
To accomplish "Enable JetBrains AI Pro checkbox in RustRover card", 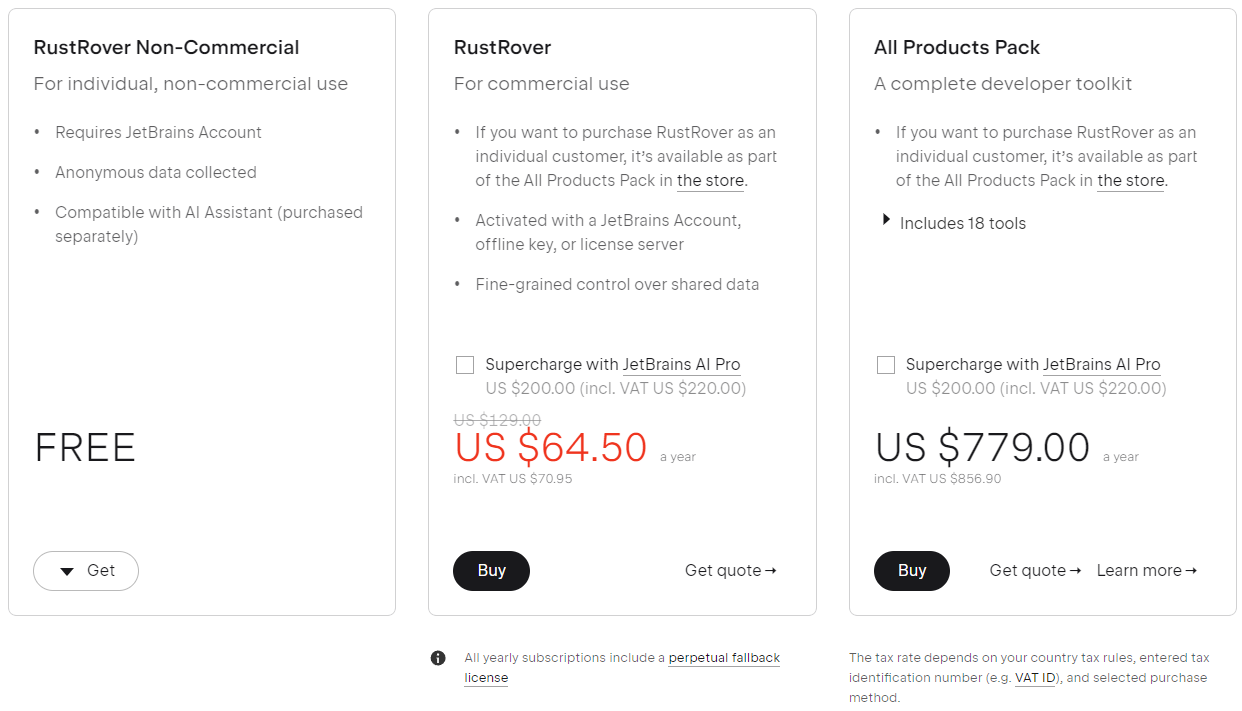I will [x=465, y=365].
